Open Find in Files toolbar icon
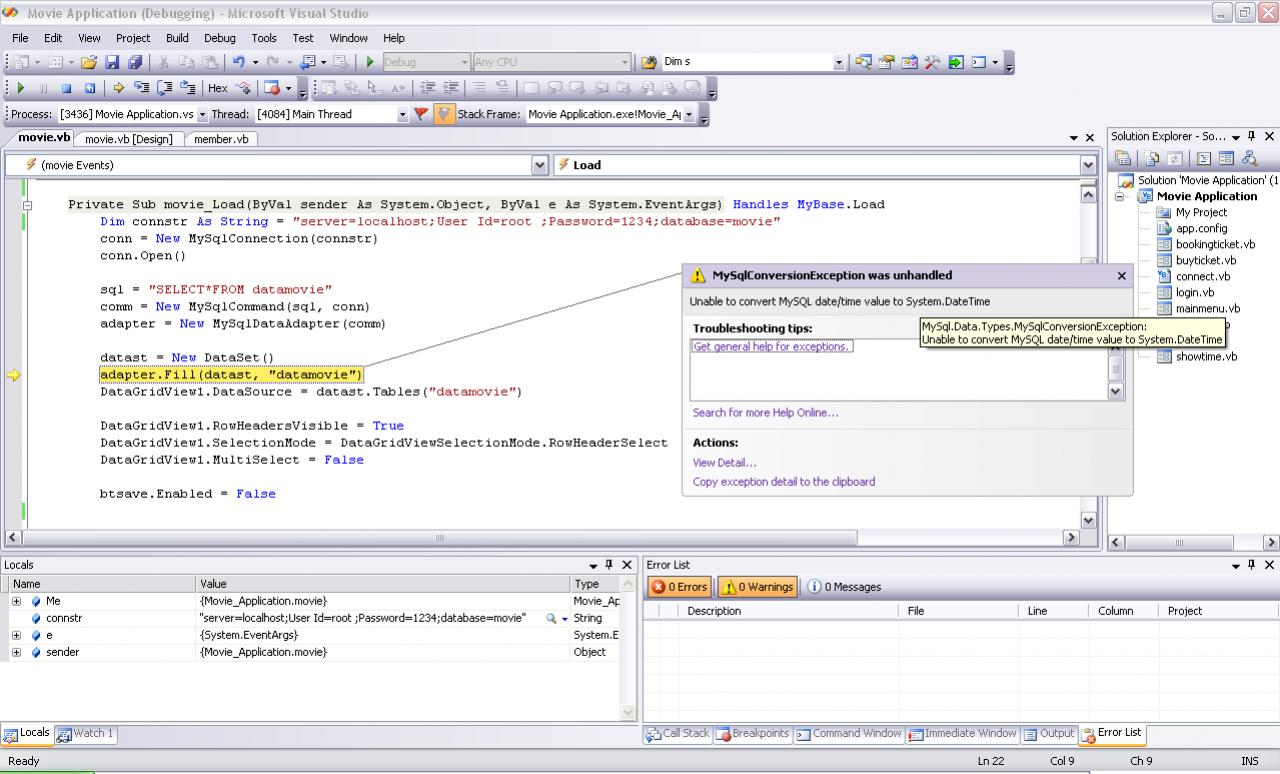Viewport: 1280px width, 774px height. 648,62
